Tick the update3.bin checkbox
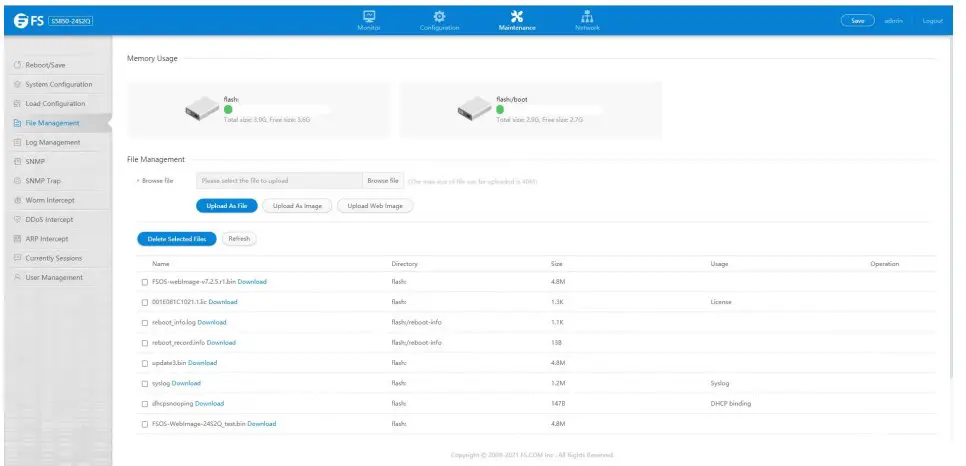This screenshot has height=466, width=966. click(145, 363)
